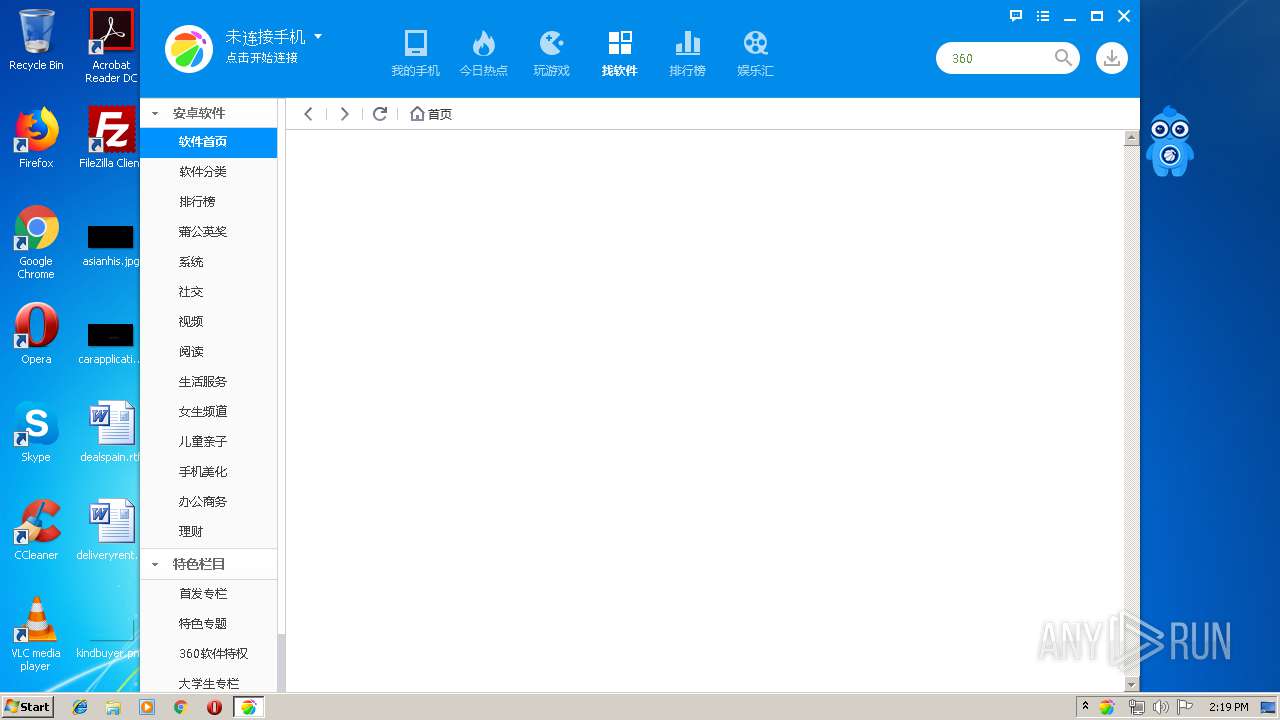Go forward with the right arrow

(344, 114)
